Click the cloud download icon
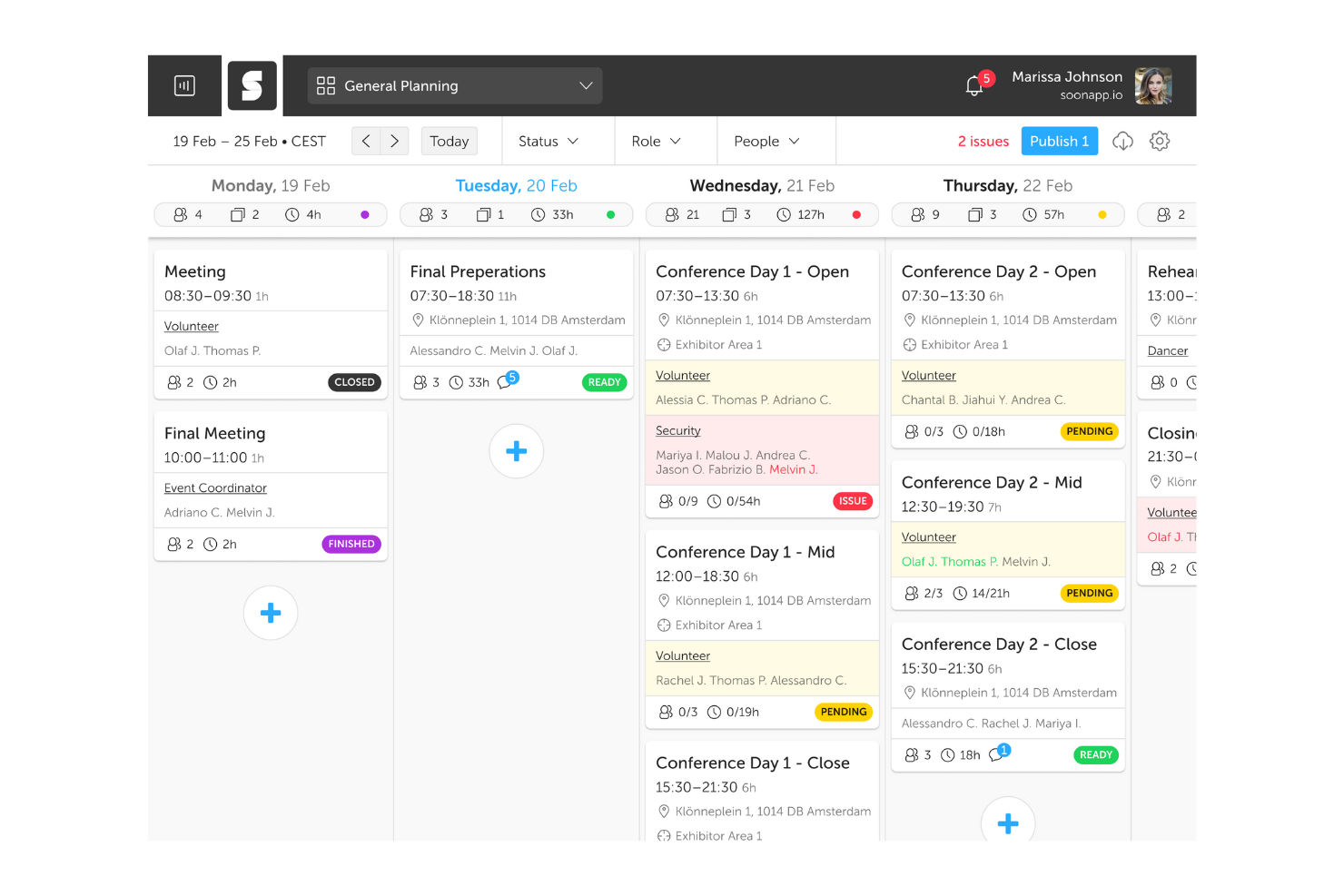Image resolution: width=1344 pixels, height=896 pixels. pos(1123,141)
